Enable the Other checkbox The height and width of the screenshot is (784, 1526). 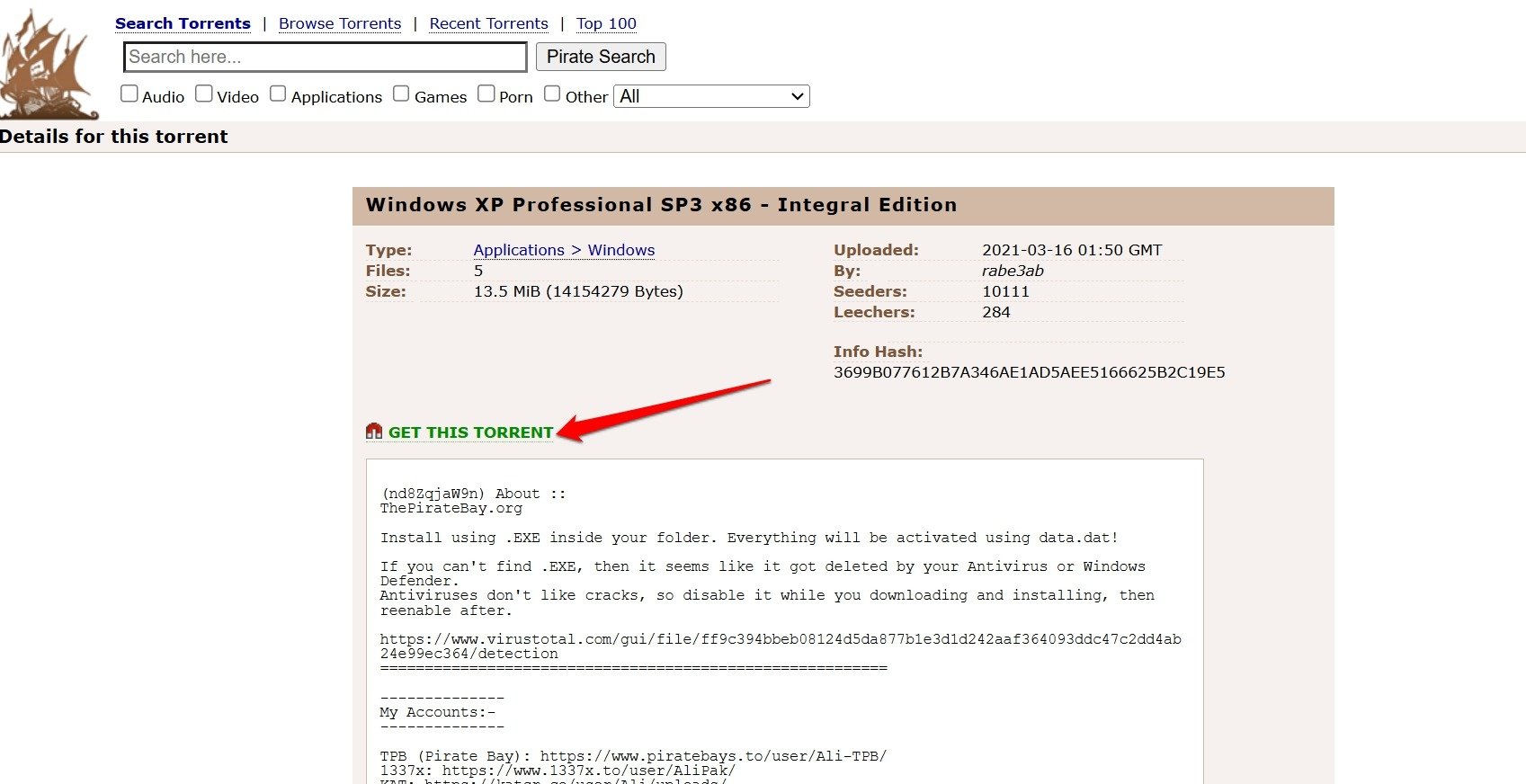pyautogui.click(x=552, y=94)
